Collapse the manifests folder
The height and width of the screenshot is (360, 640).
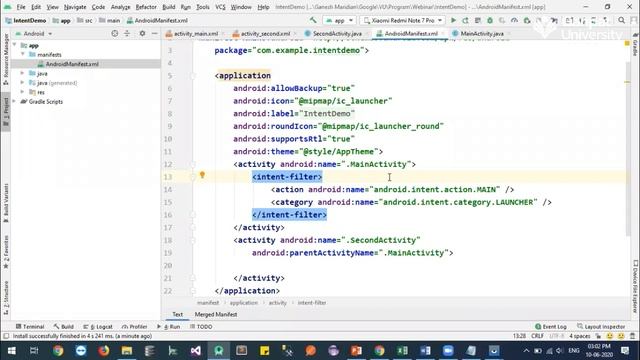(23, 54)
